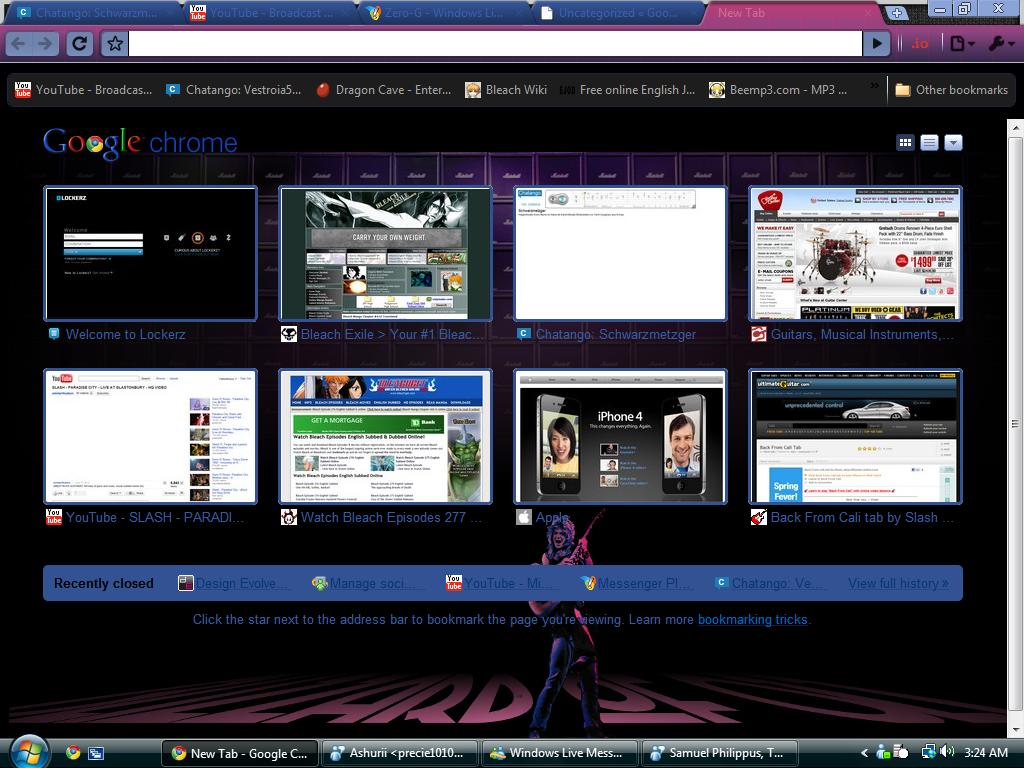1024x768 pixels.
Task: Click Lockerz favicon under first thumbnail
Action: point(54,334)
